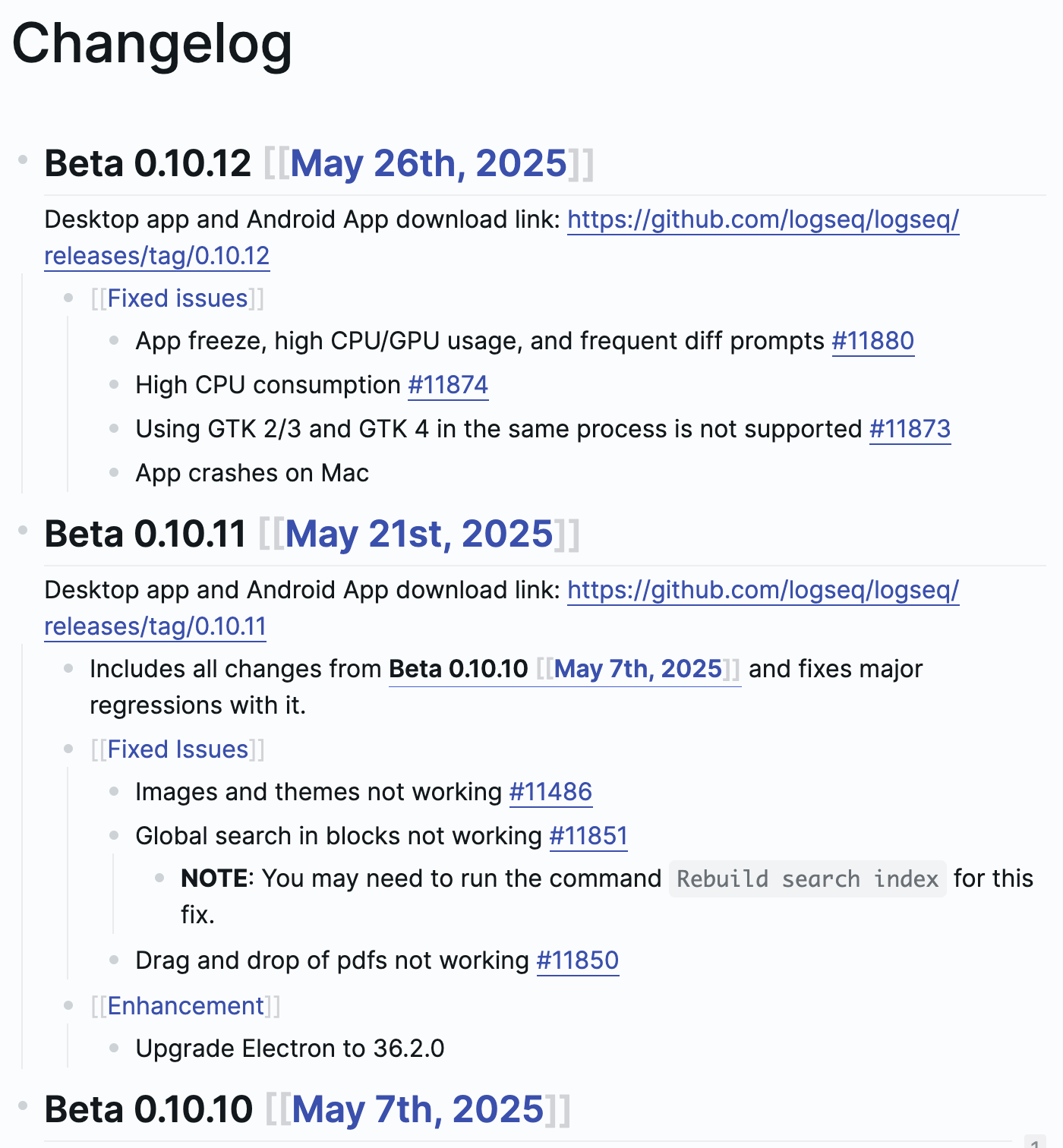Click bullet beside Upgrade Electron to 36.2.0
The width and height of the screenshot is (1063, 1148).
[x=114, y=1048]
